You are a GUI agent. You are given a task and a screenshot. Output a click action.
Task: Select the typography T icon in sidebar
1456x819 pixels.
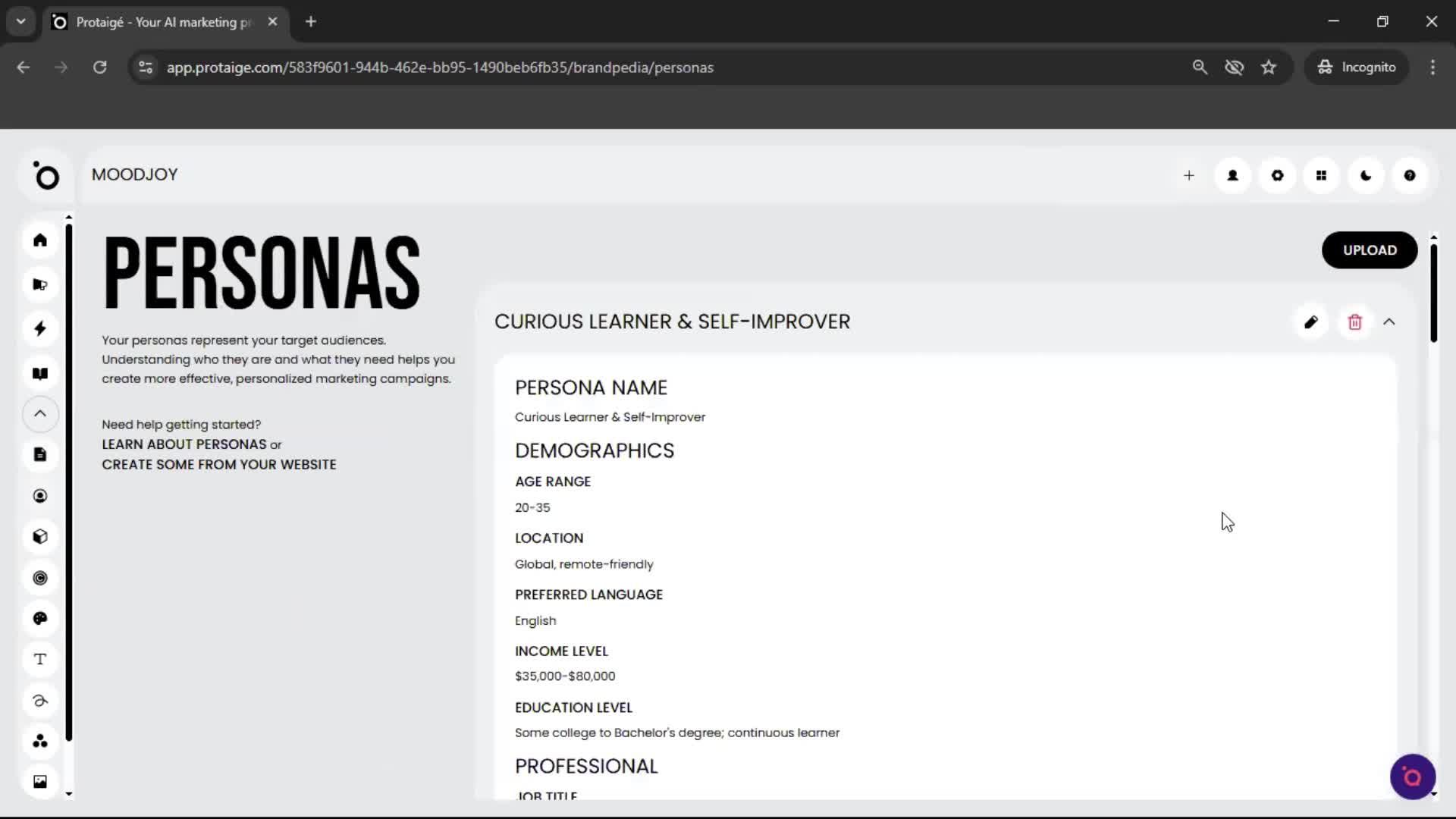point(39,659)
